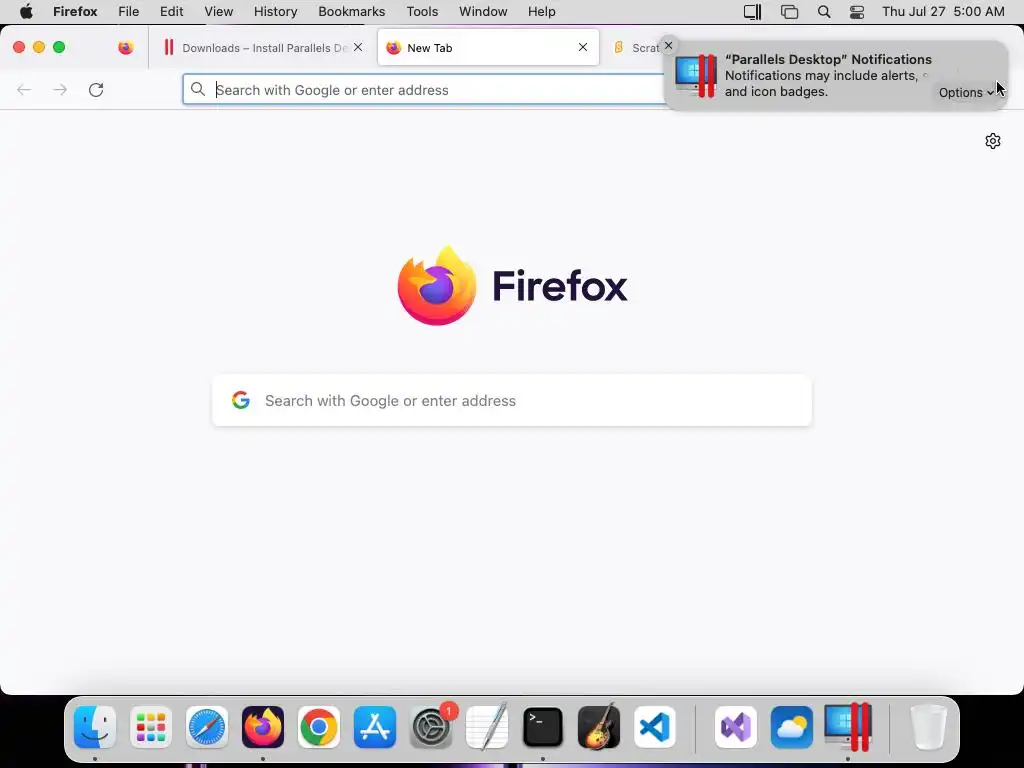Open Visual Studio from the Dock
Image resolution: width=1024 pixels, height=768 pixels.
click(736, 727)
